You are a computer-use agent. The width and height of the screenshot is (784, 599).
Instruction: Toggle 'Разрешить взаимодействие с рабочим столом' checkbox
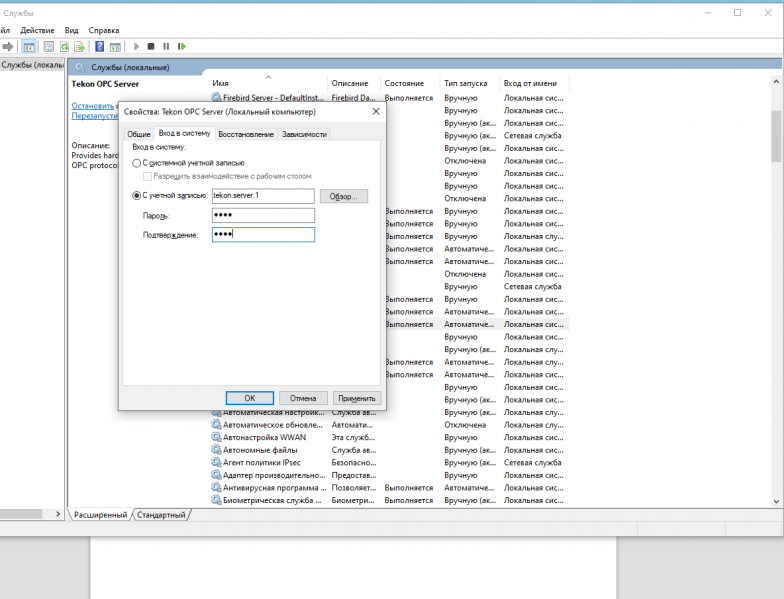tap(148, 175)
